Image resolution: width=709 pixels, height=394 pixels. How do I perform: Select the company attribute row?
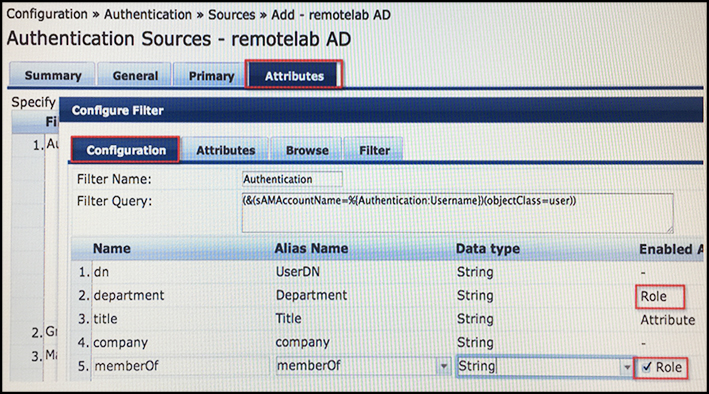coord(387,342)
